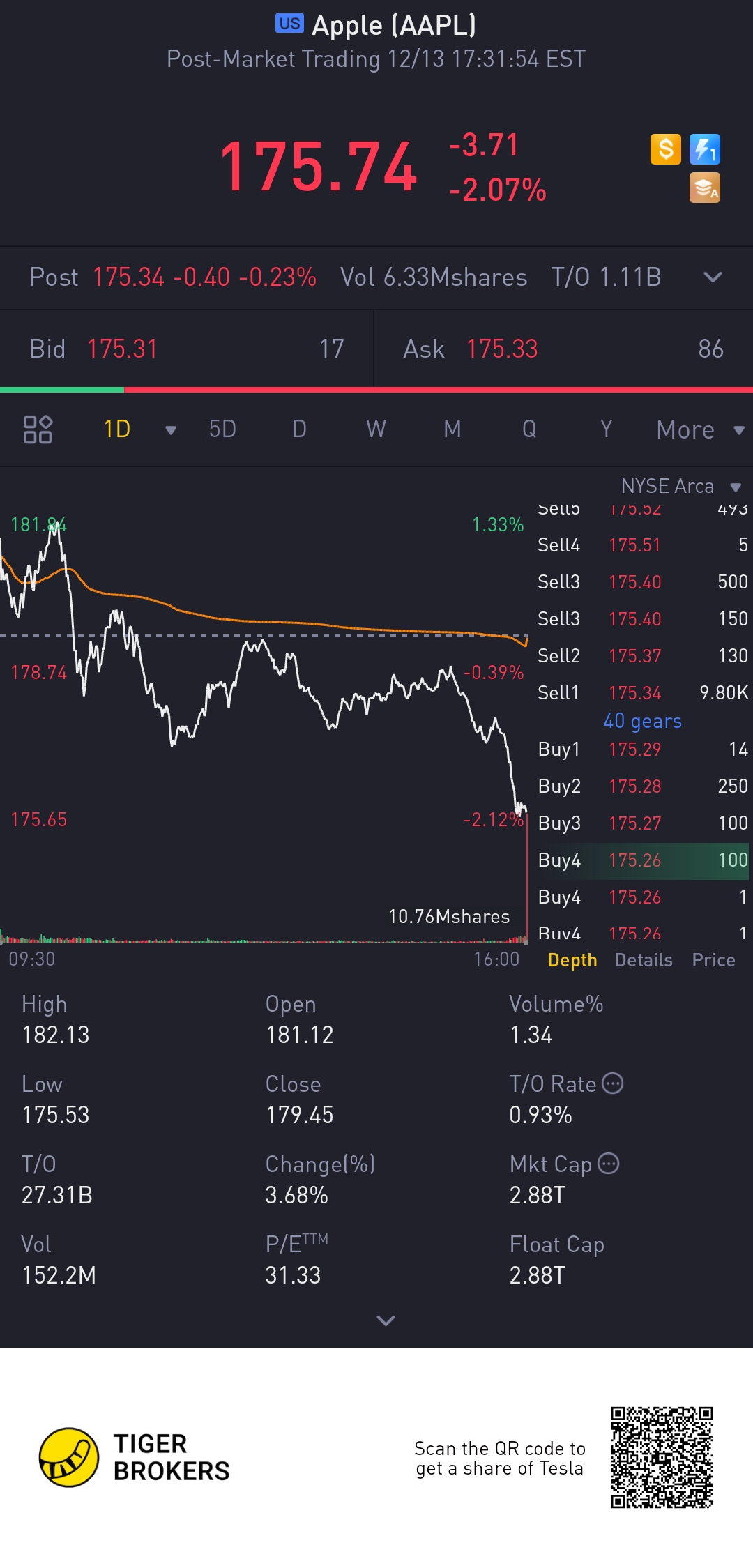Tap the bid/ask ratio bar
Viewport: 753px width, 1568px height.
pyautogui.click(x=376, y=390)
